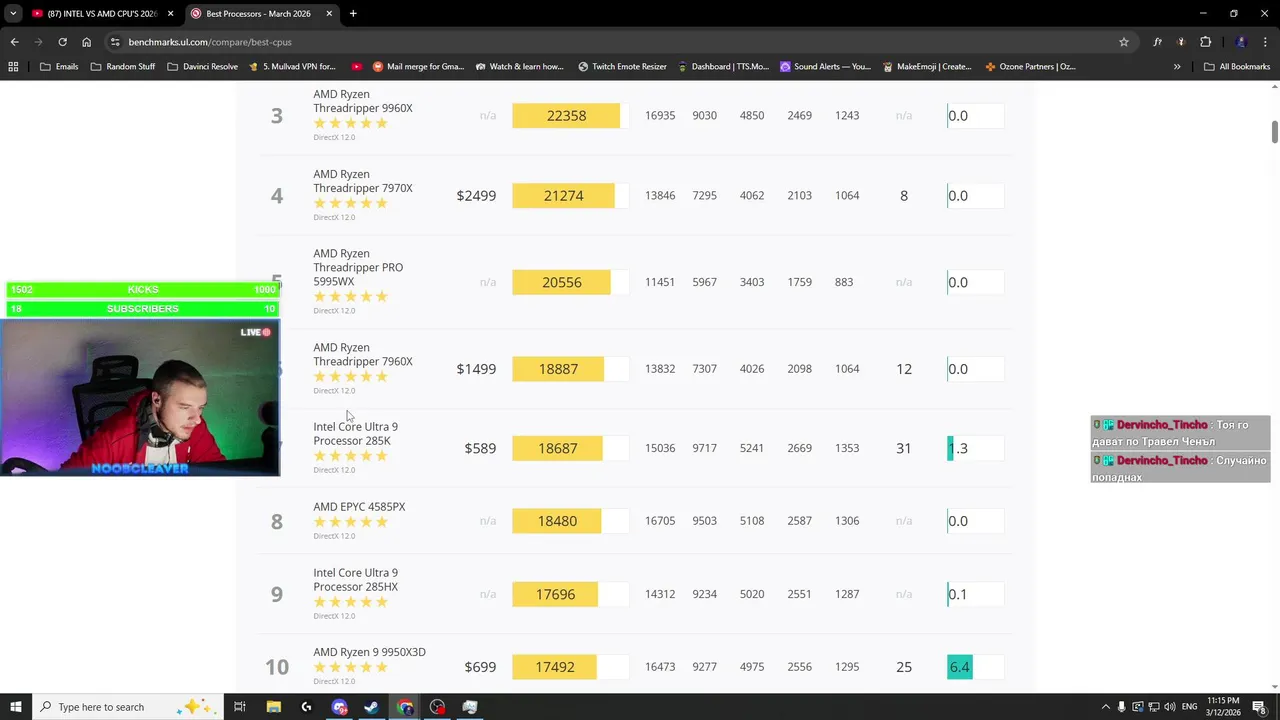1280x720 pixels.
Task: Reload the benchmarks page
Action: (62, 42)
